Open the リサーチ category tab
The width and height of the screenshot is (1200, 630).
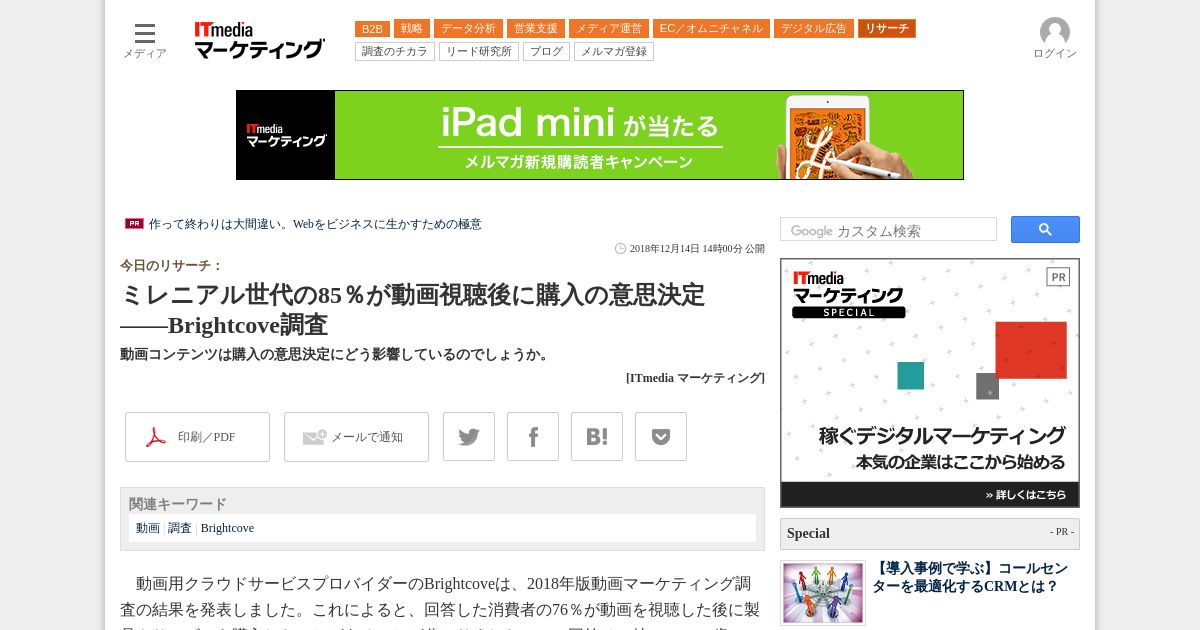(x=887, y=29)
